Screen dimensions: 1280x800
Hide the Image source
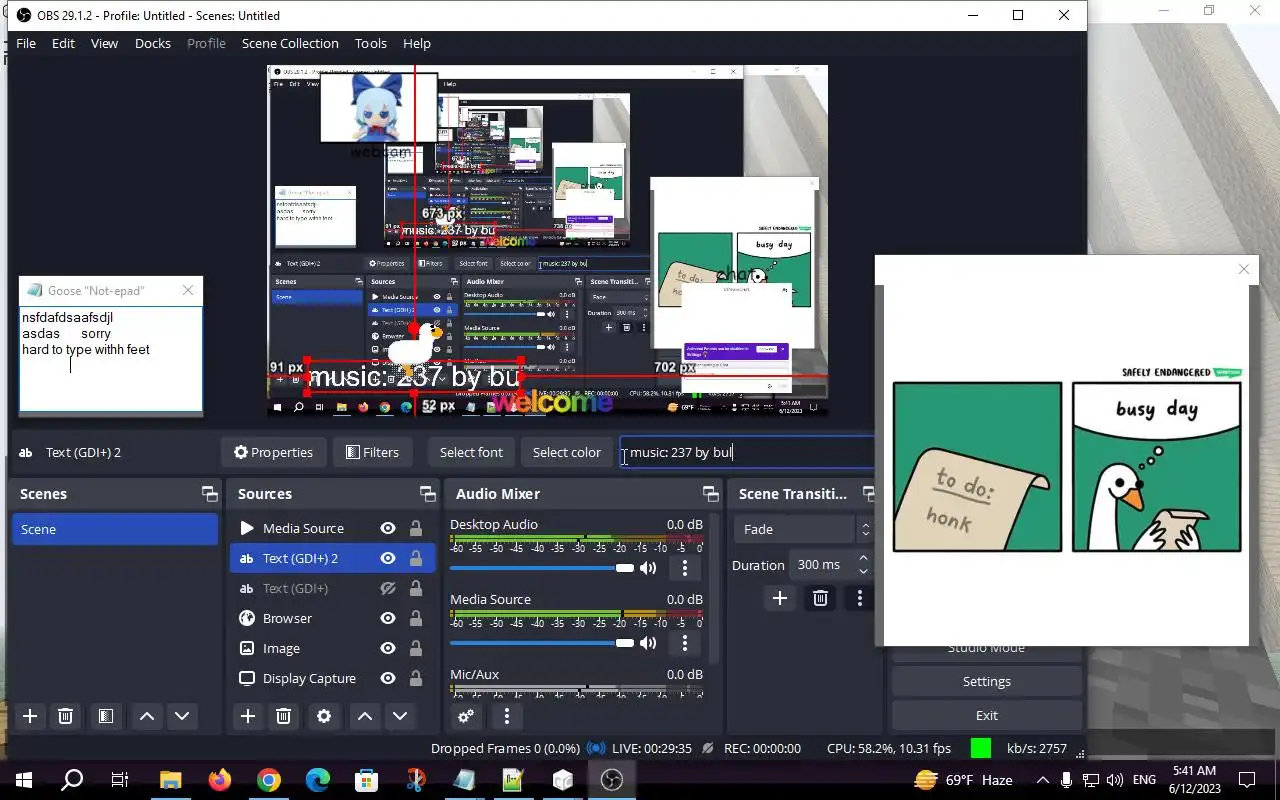click(x=388, y=648)
